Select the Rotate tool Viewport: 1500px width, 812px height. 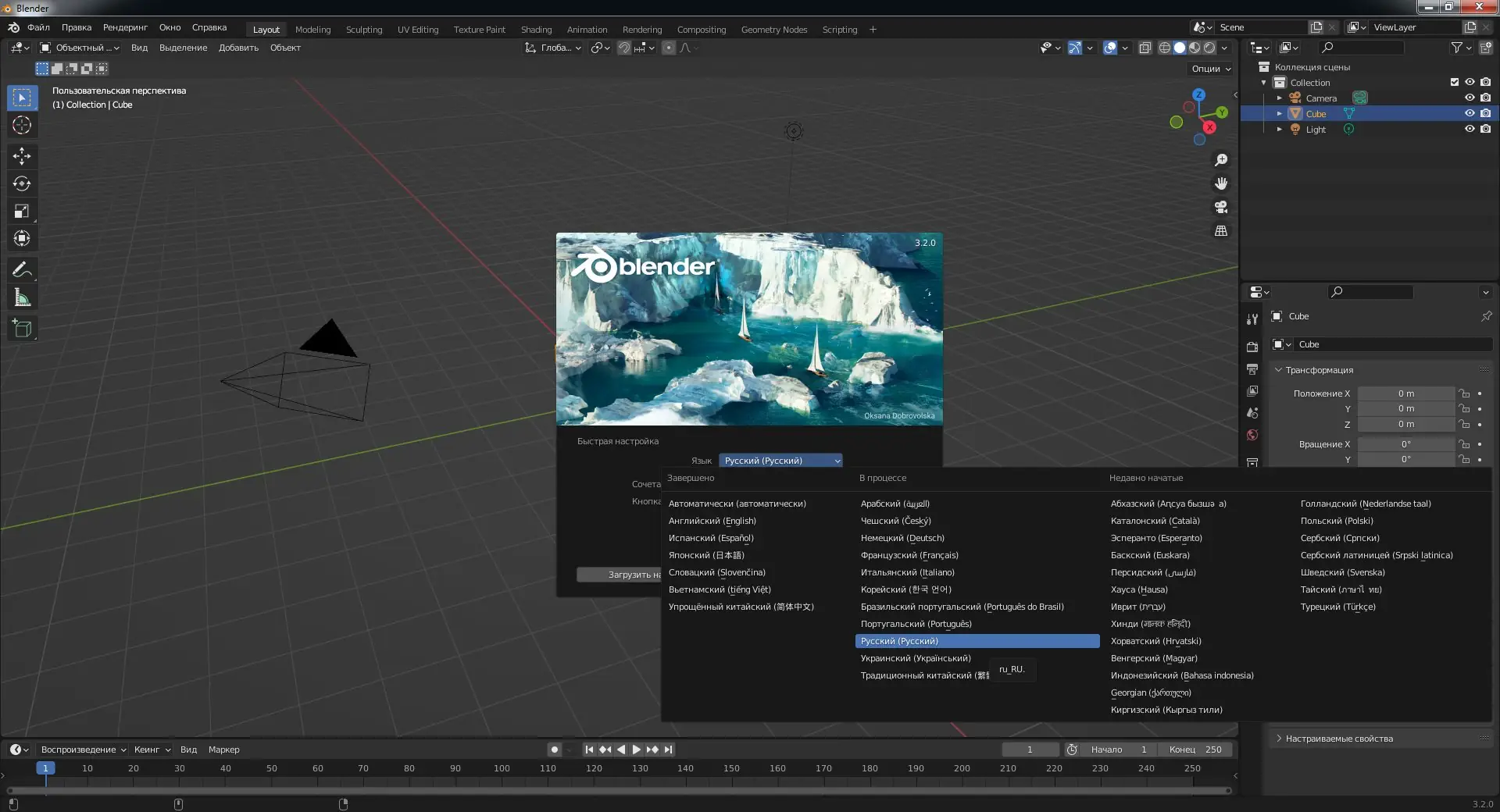(22, 183)
